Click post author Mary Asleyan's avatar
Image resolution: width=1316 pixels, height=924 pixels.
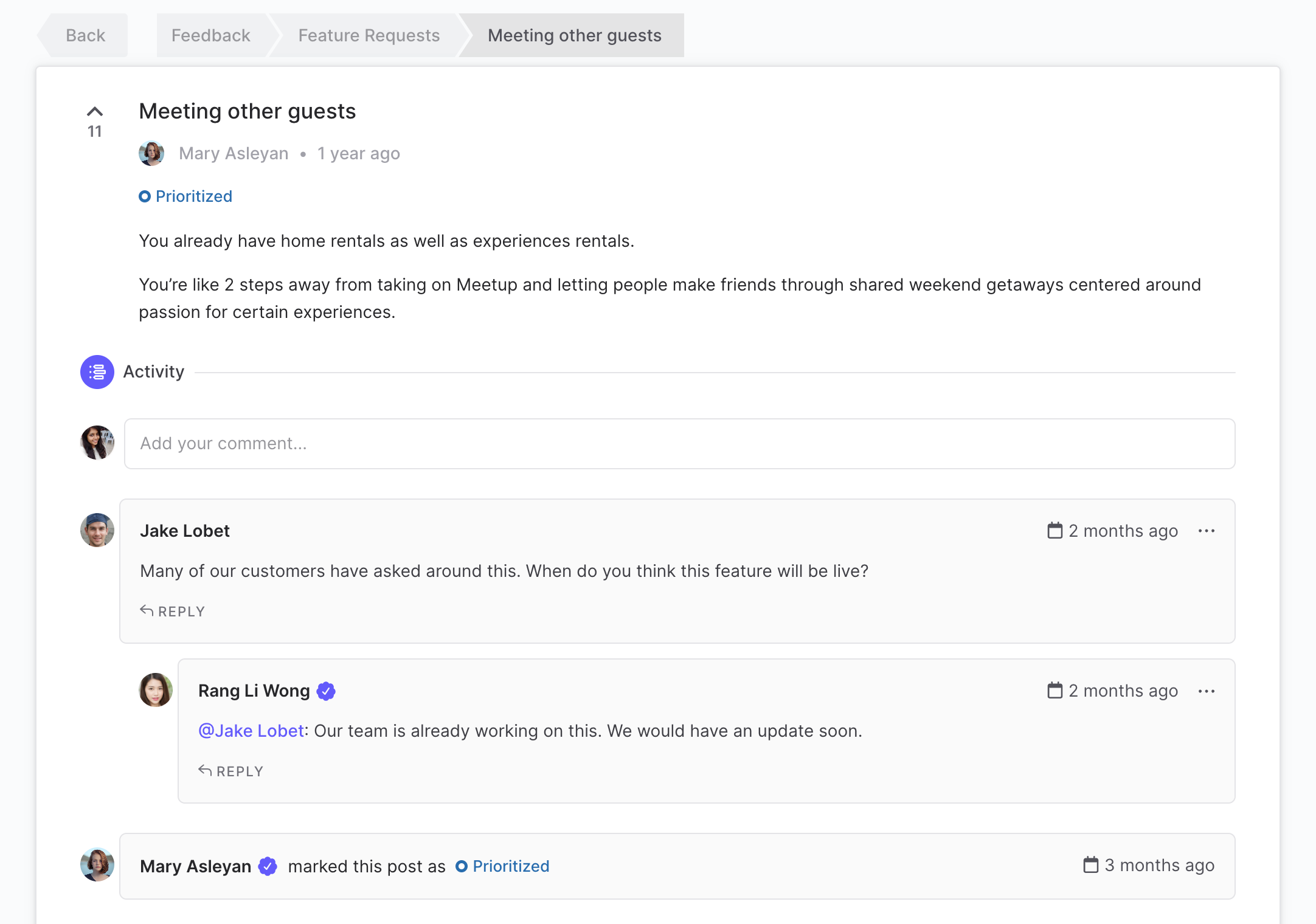pos(151,153)
